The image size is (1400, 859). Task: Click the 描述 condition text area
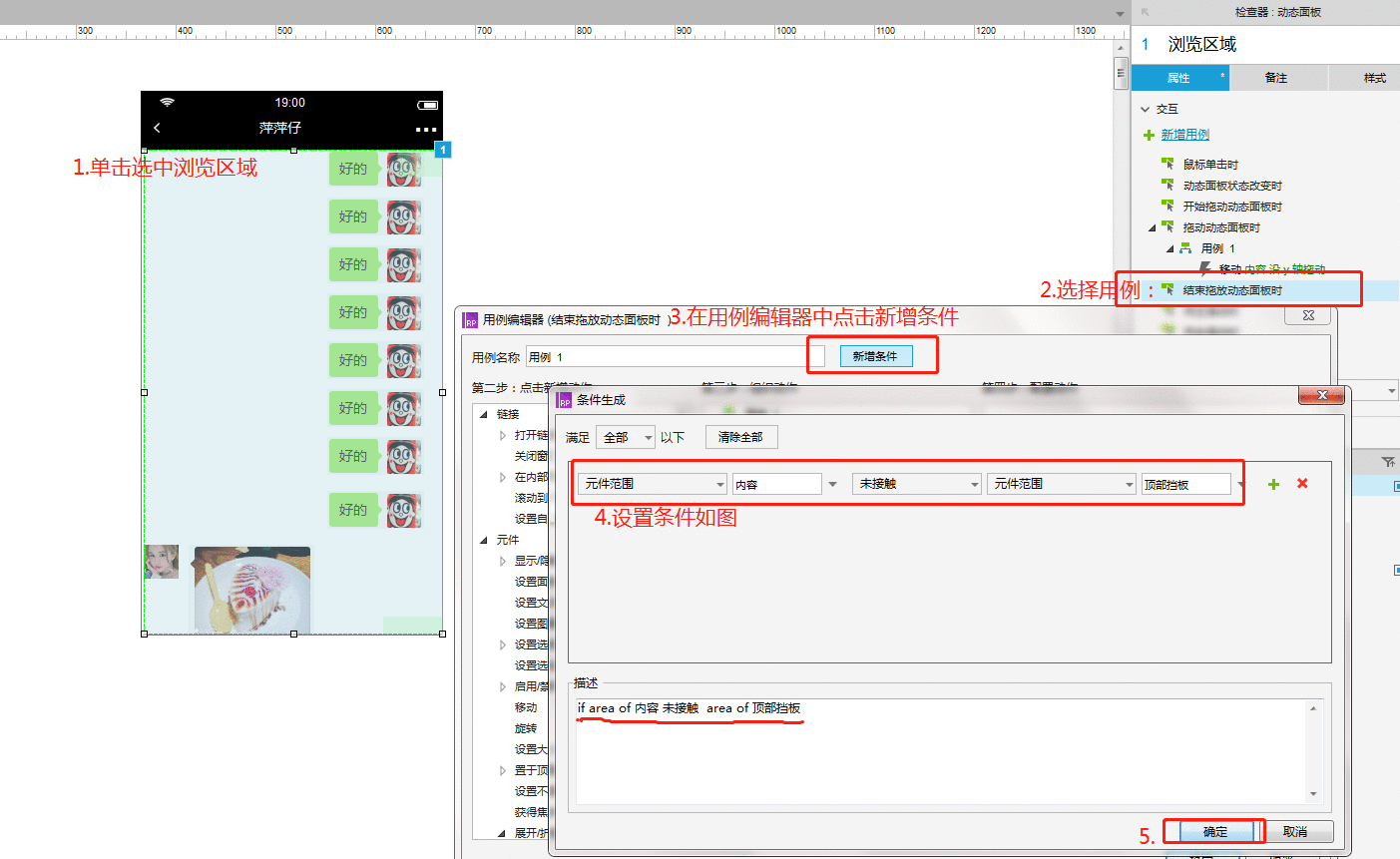coord(940,751)
